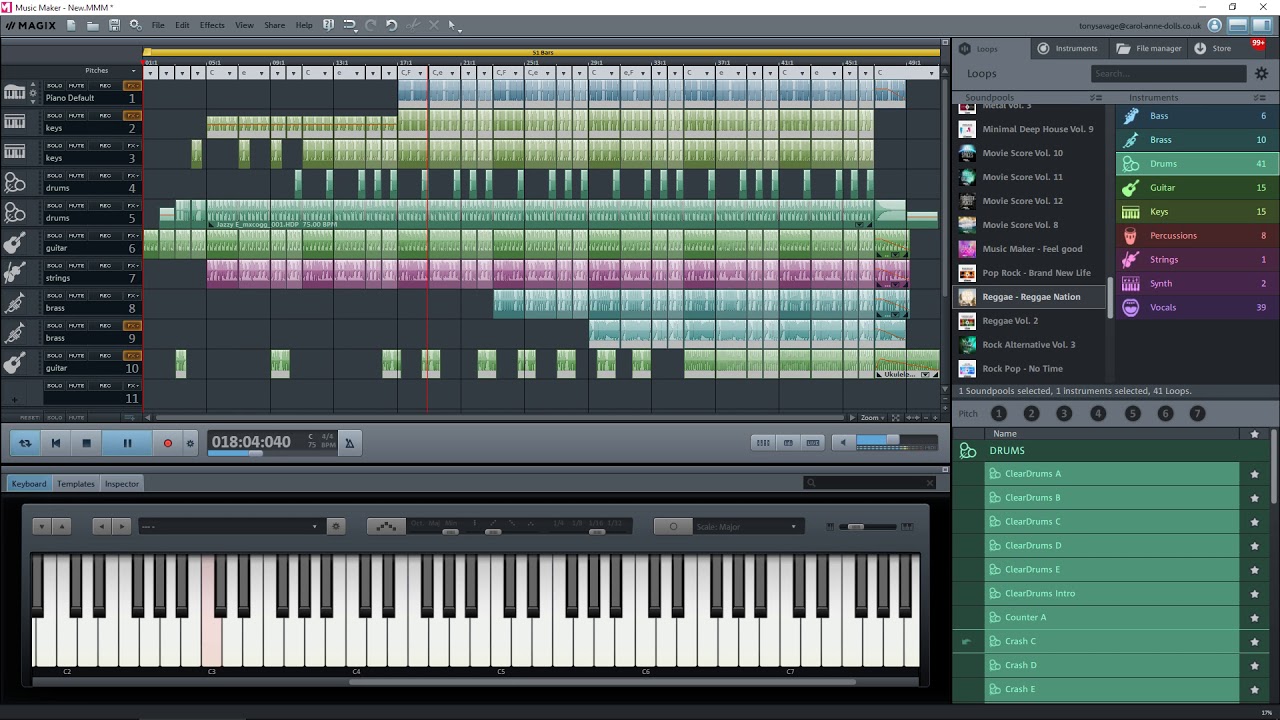
Task: Open the C,F chord marker dropdown at bar 17
Action: (x=421, y=73)
